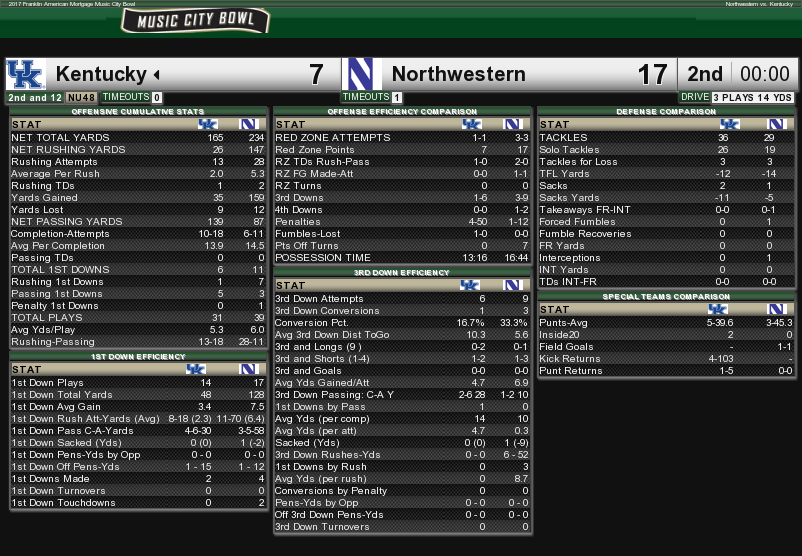Click 1st Down Plays row label
Image resolution: width=802 pixels, height=556 pixels.
tap(47, 383)
